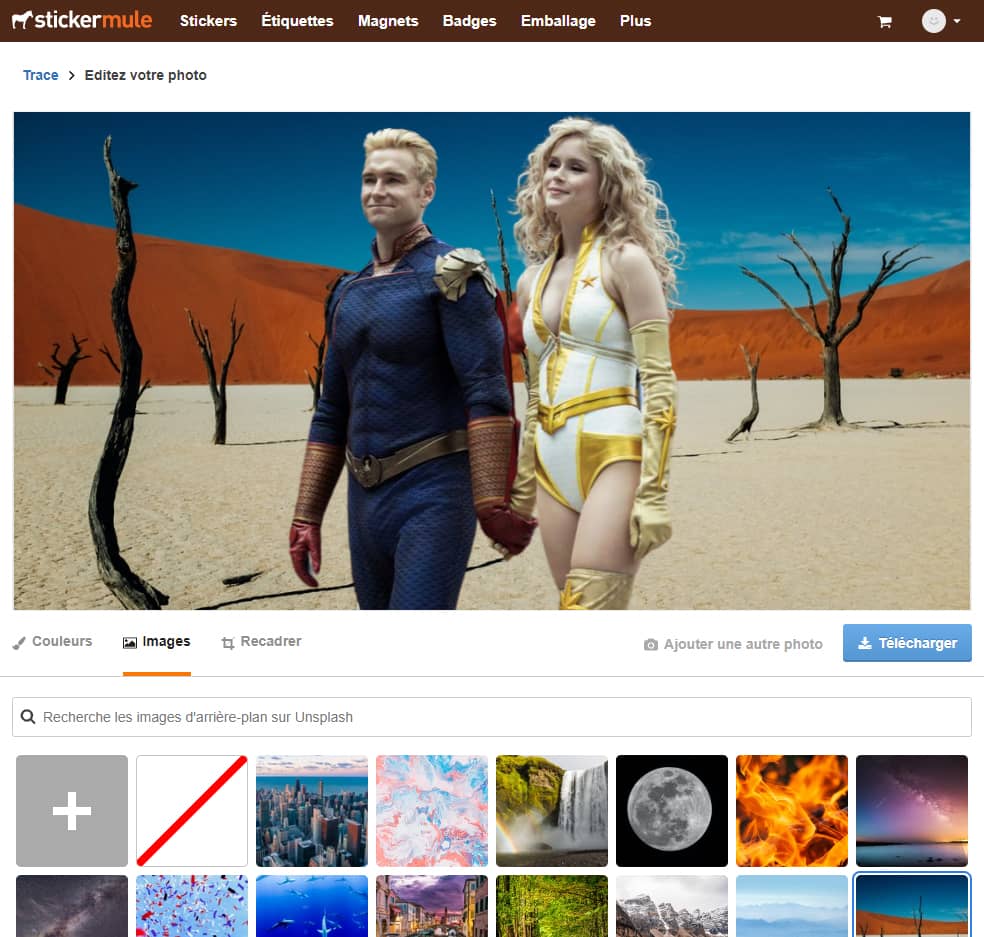The width and height of the screenshot is (984, 937).
Task: Click the Sticker Mule logo
Action: tap(82, 20)
